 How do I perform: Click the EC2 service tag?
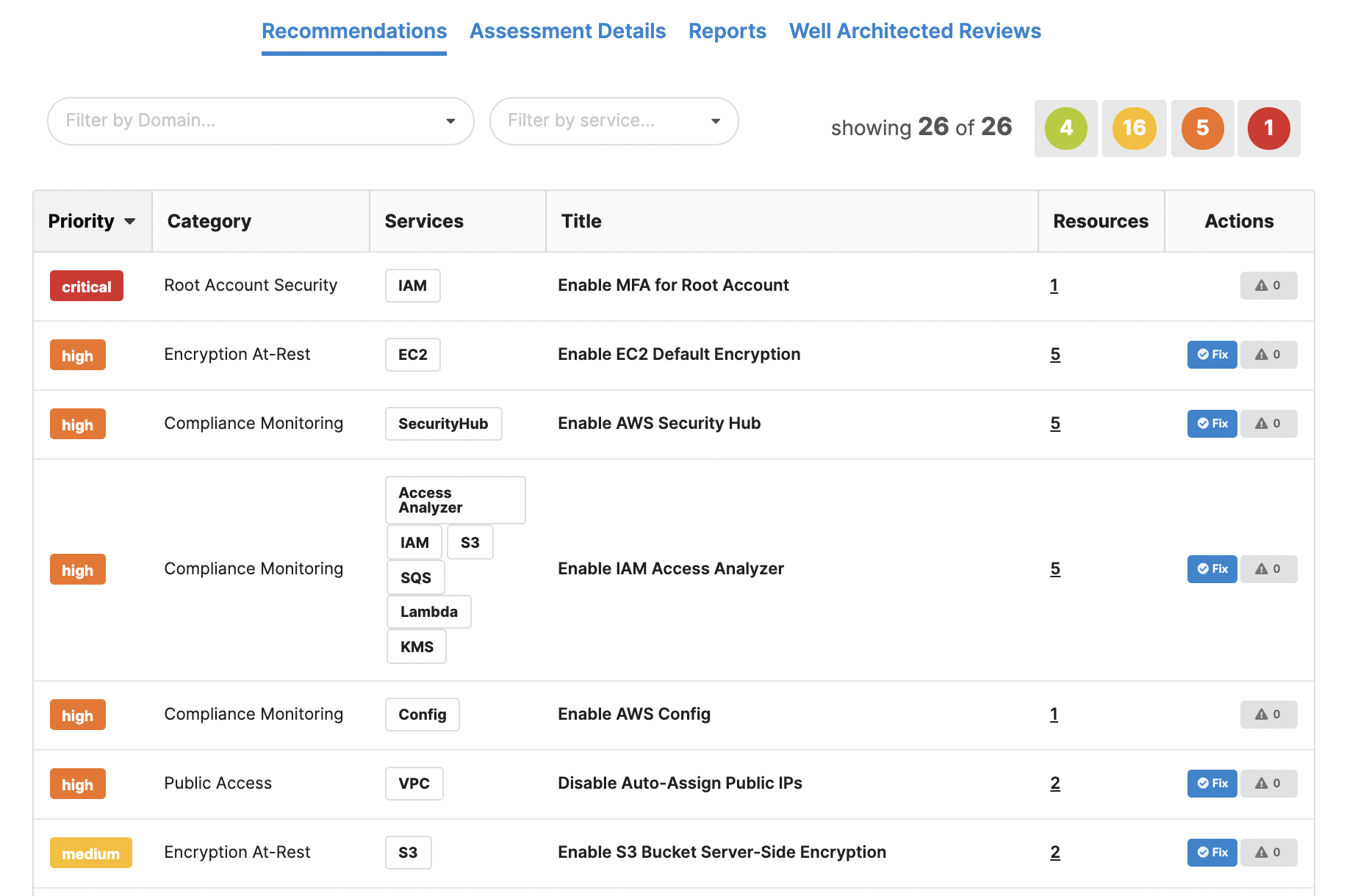pos(413,355)
